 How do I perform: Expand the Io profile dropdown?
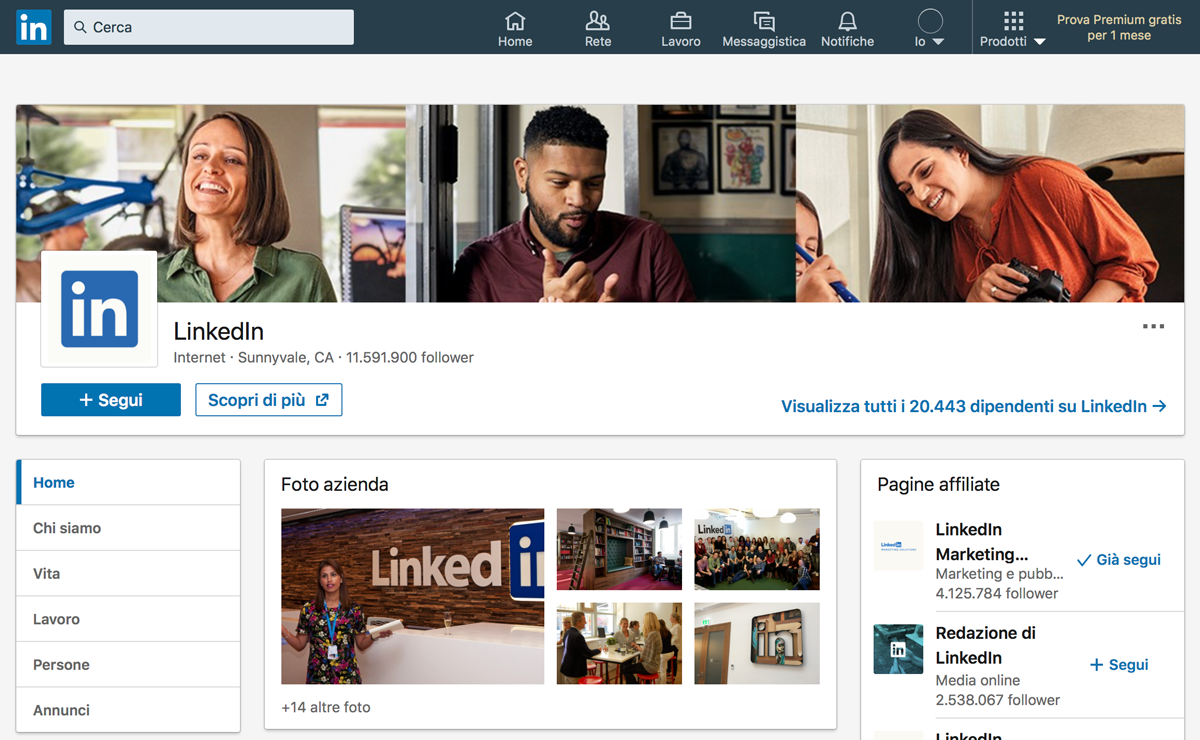tap(930, 42)
